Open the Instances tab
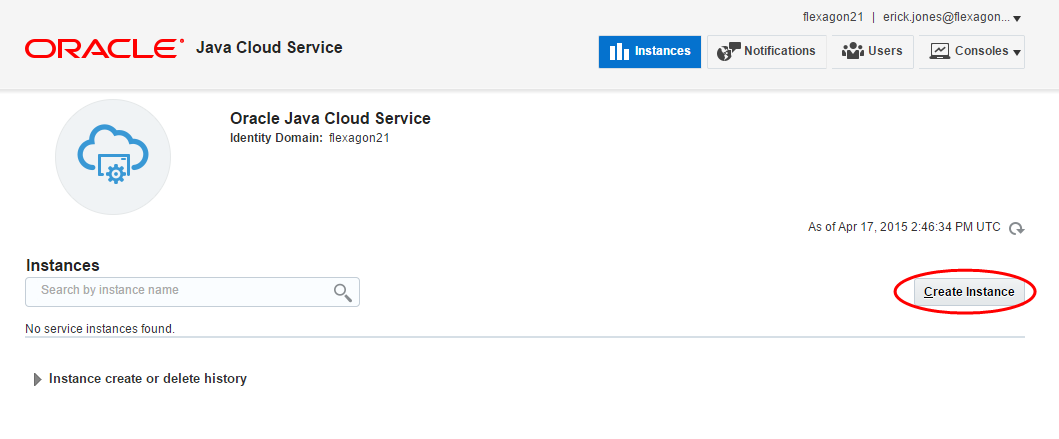This screenshot has height=439, width=1059. coord(650,51)
